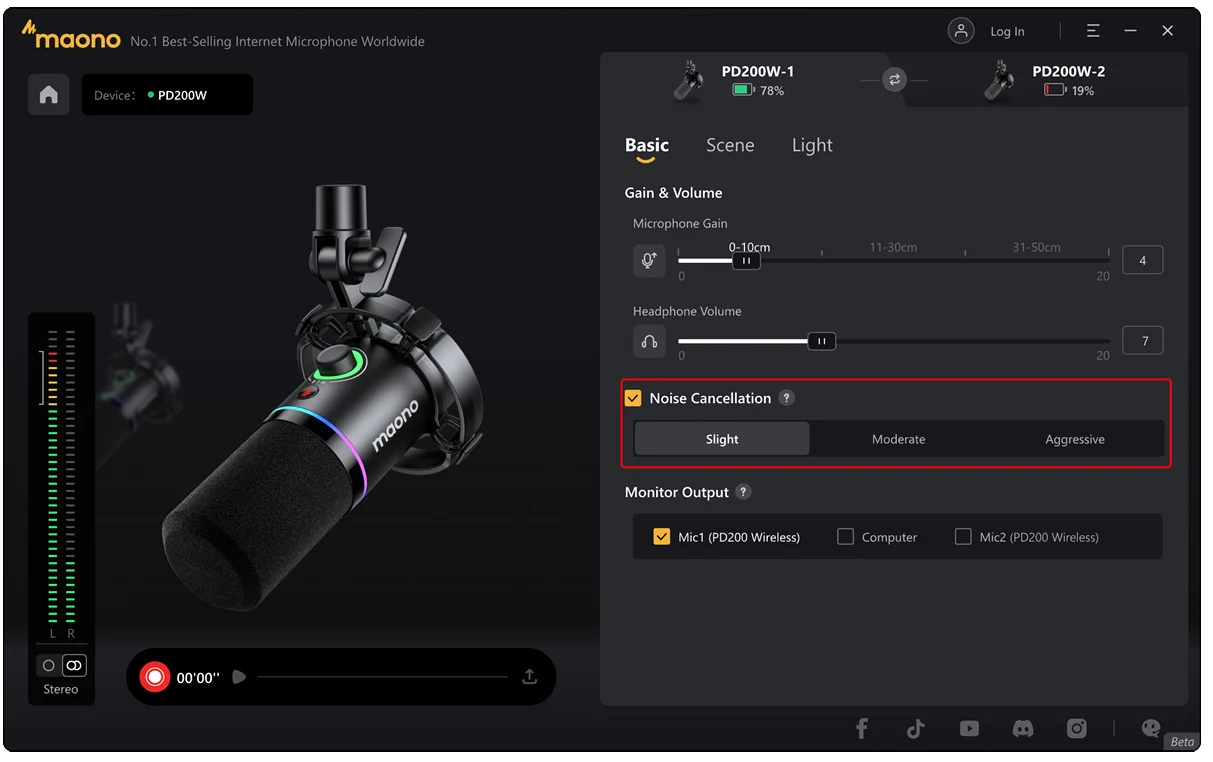Open the TikTok social link icon
This screenshot has height=762, width=1213.
point(915,729)
